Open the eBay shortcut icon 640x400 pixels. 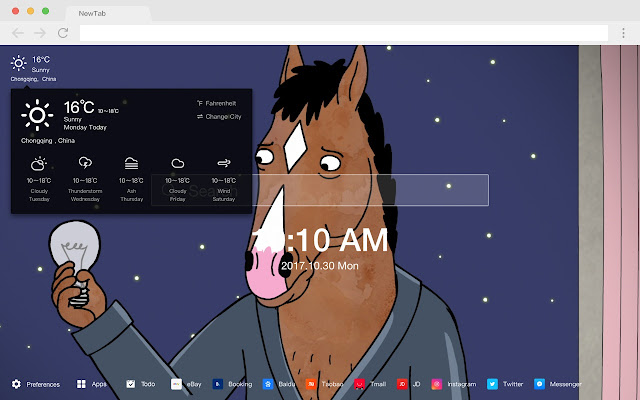176,384
